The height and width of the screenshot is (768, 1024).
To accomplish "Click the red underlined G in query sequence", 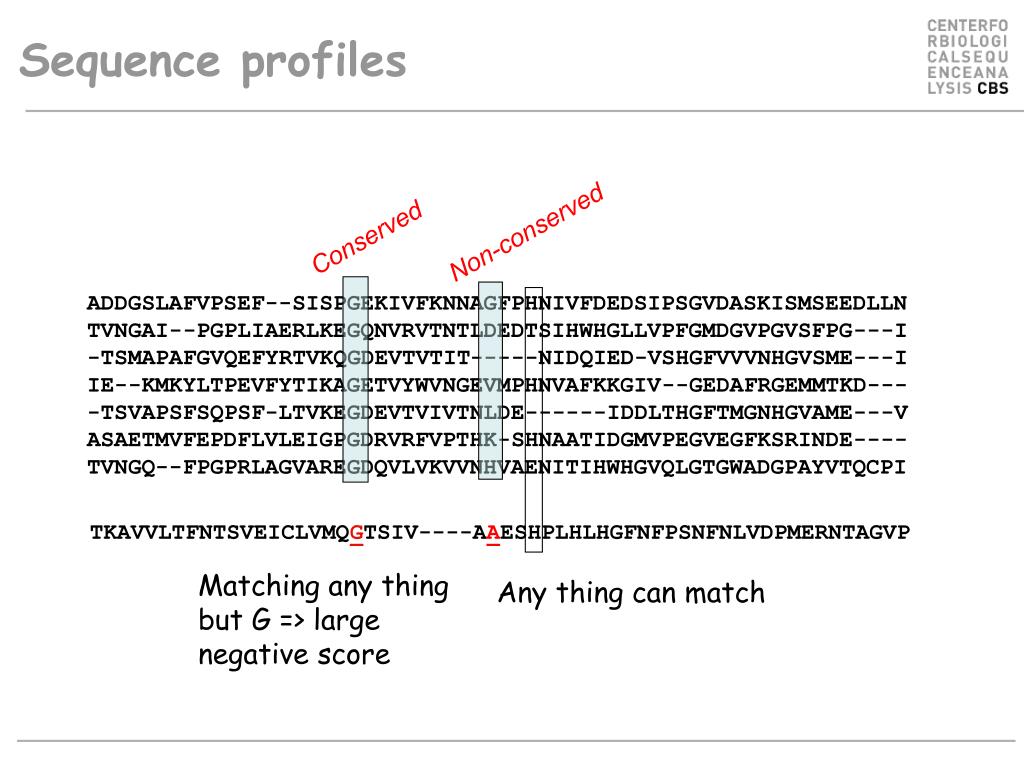I will (357, 534).
